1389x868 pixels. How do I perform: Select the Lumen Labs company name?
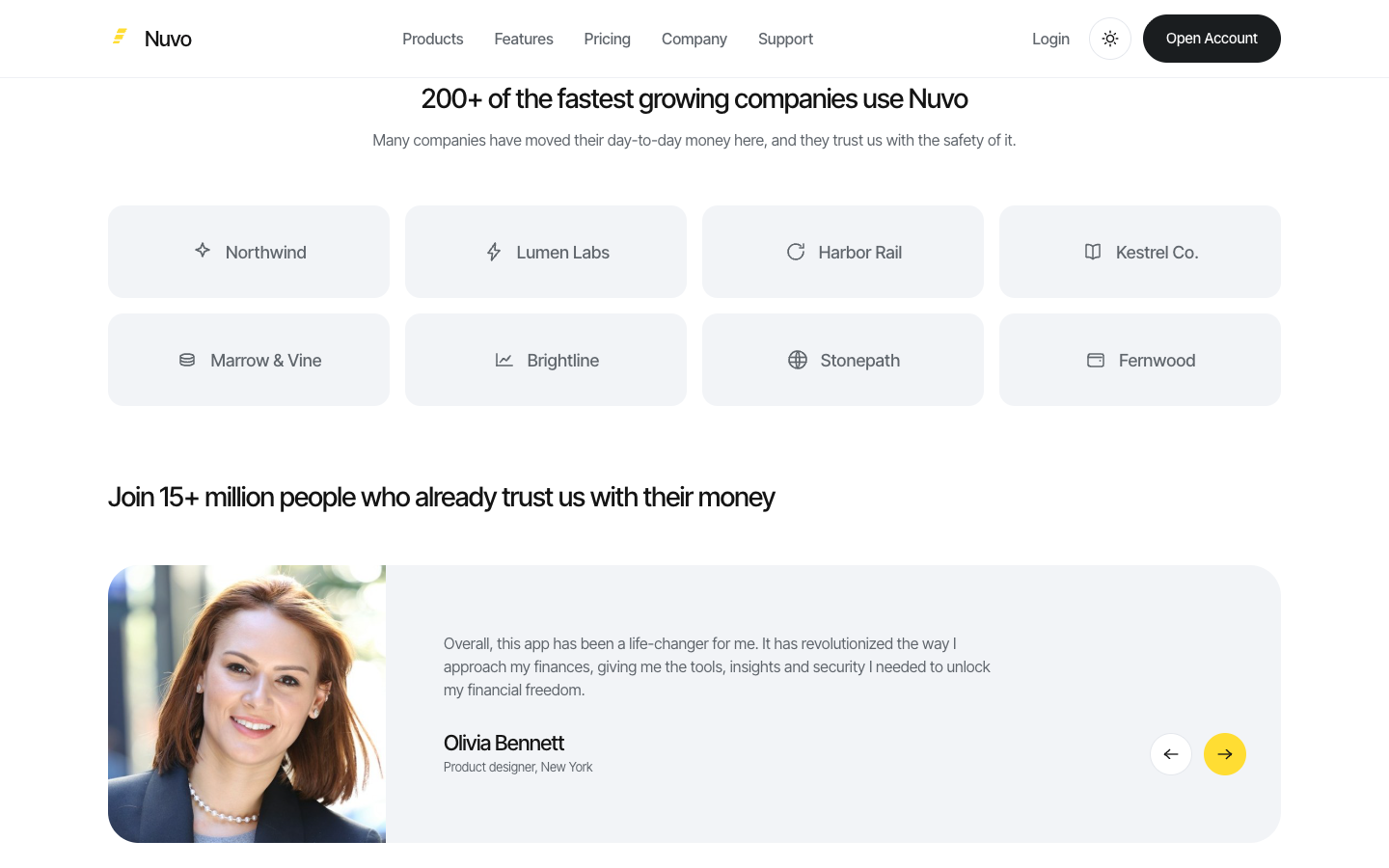pyautogui.click(x=563, y=252)
